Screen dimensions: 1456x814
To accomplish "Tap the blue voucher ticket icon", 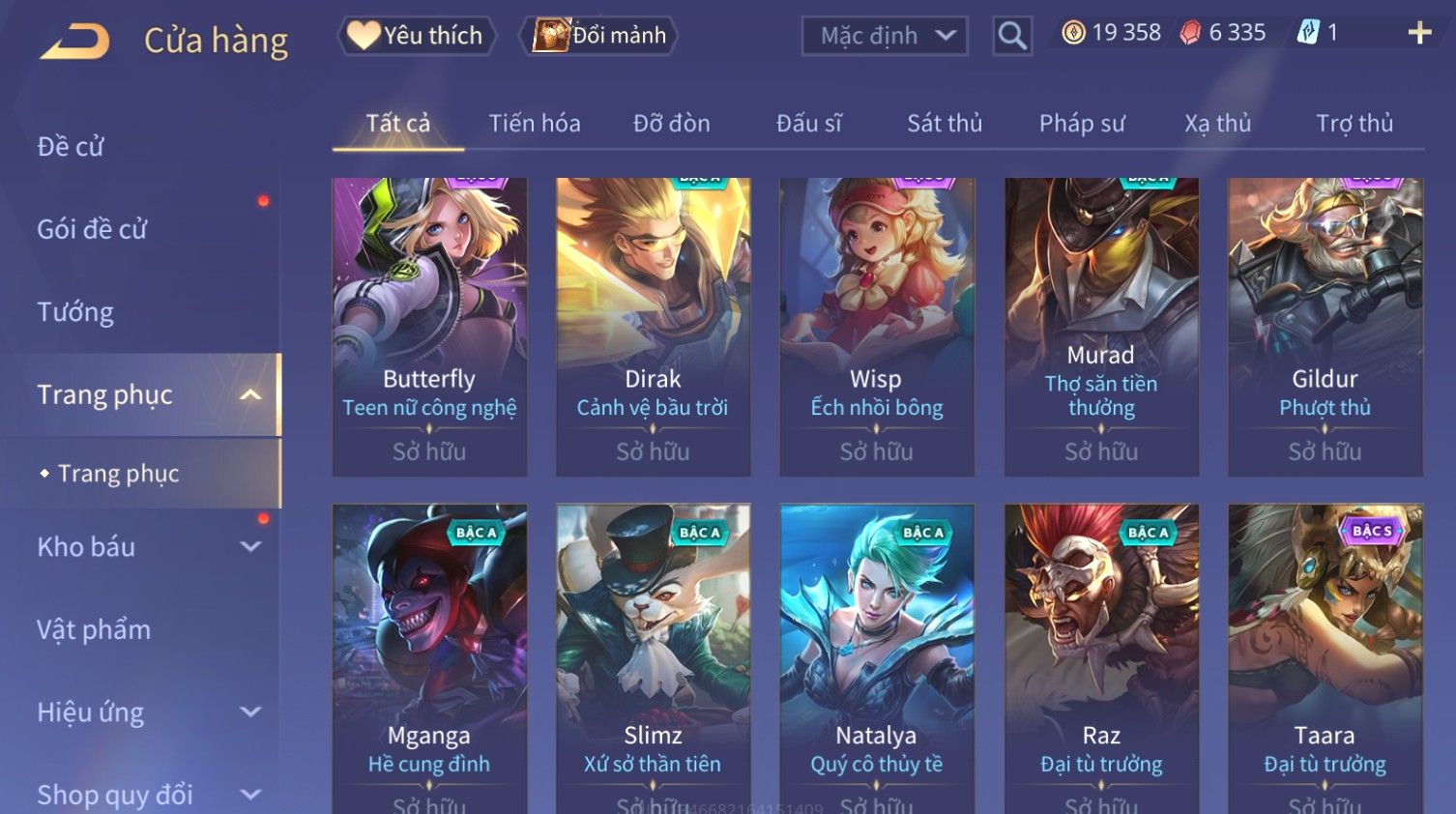I will click(x=1308, y=33).
